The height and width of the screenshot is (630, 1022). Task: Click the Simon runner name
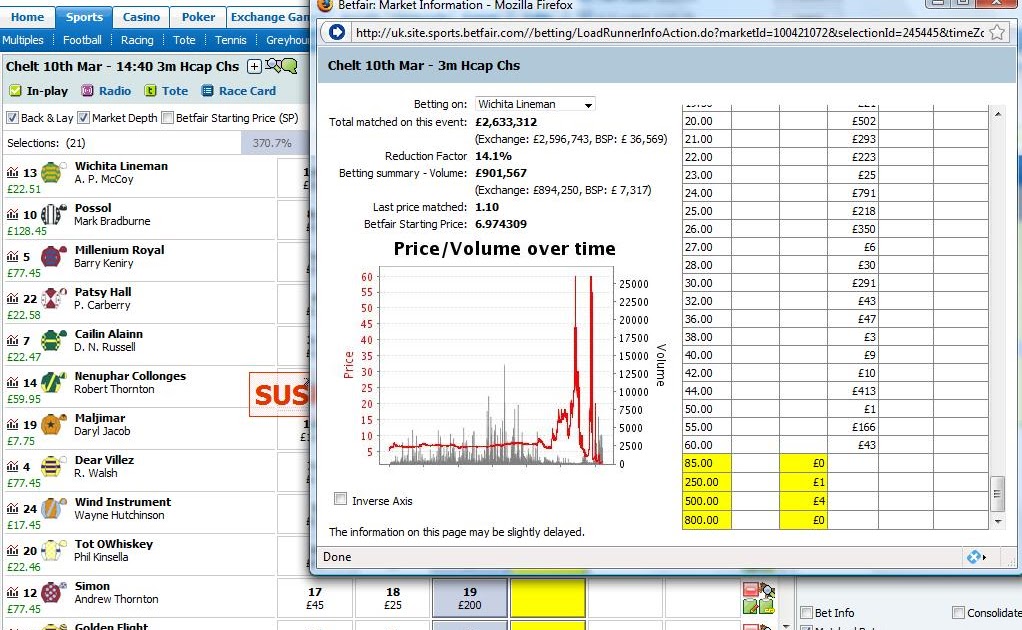click(x=92, y=586)
